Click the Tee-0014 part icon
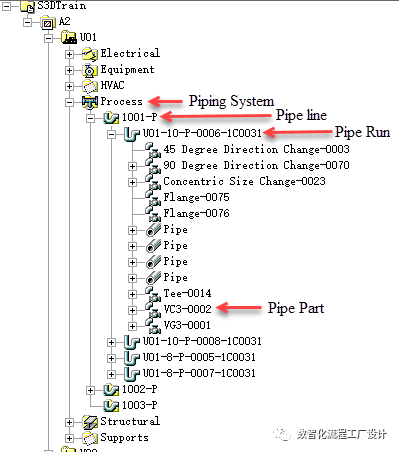399x452 pixels. pos(153,294)
